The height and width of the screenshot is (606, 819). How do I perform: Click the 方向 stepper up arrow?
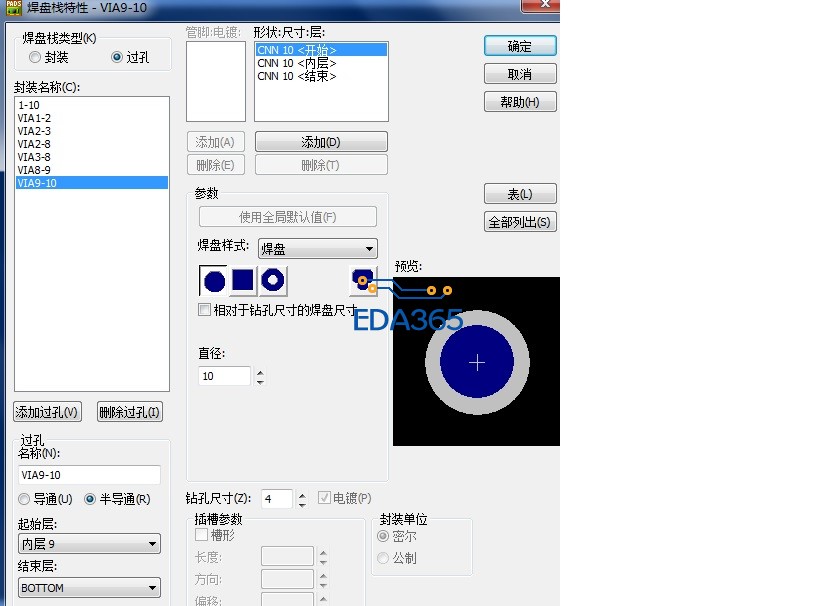pyautogui.click(x=323, y=575)
